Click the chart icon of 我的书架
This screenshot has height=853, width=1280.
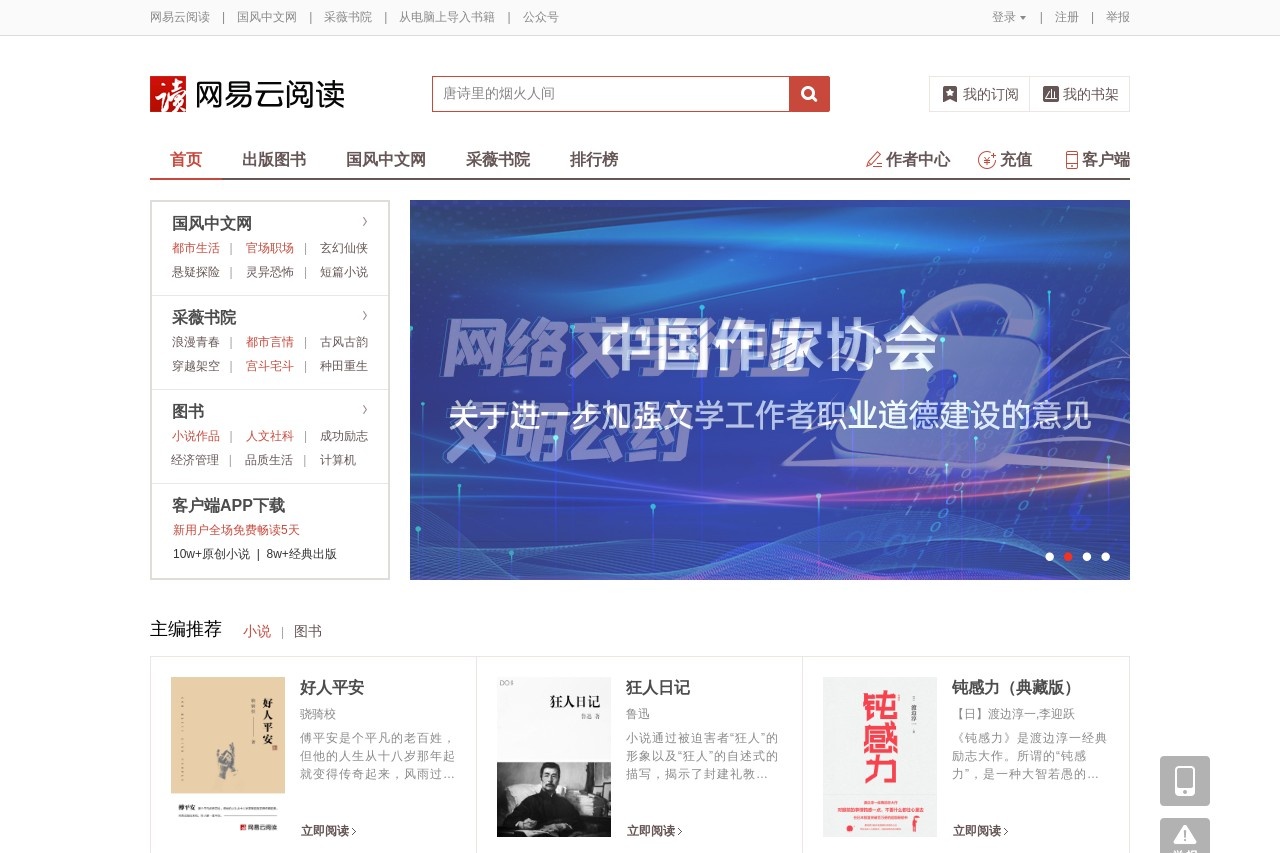pos(1050,94)
